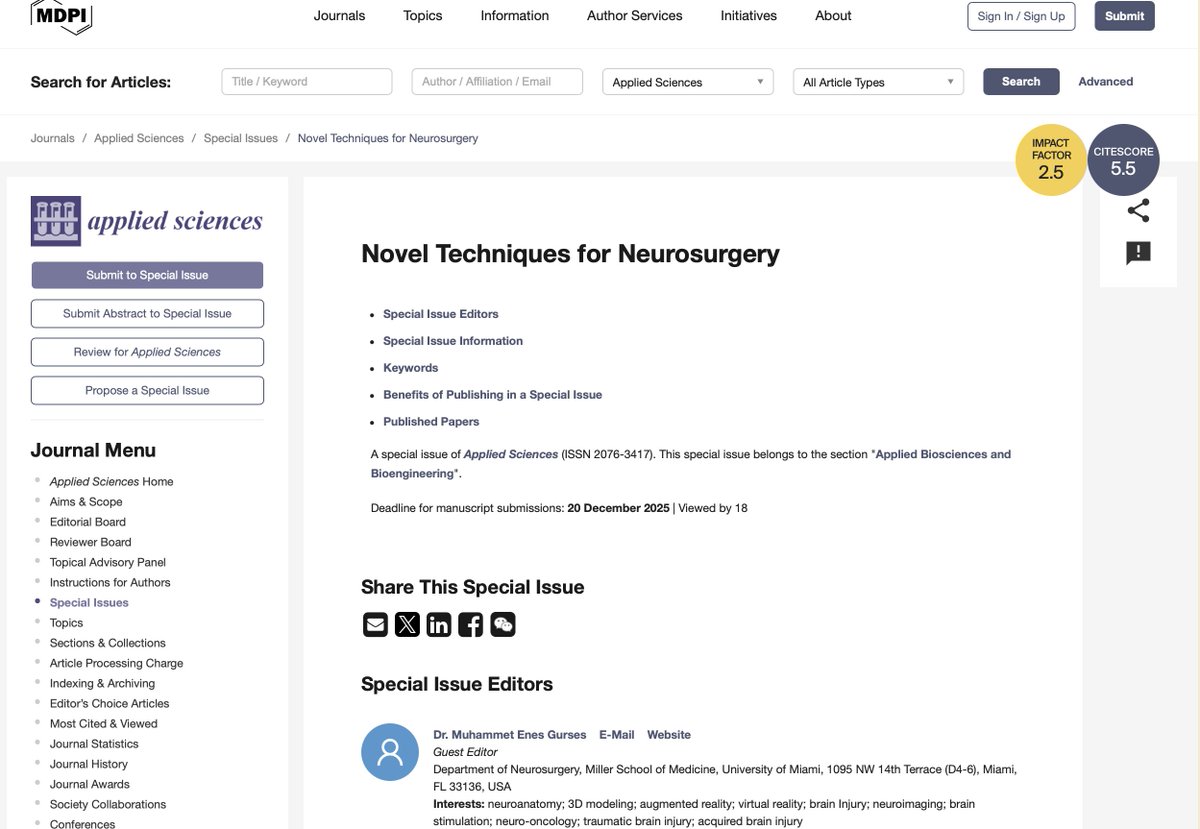Screen dimensions: 1200x829
Task: Open the Topics menu
Action: tap(423, 16)
